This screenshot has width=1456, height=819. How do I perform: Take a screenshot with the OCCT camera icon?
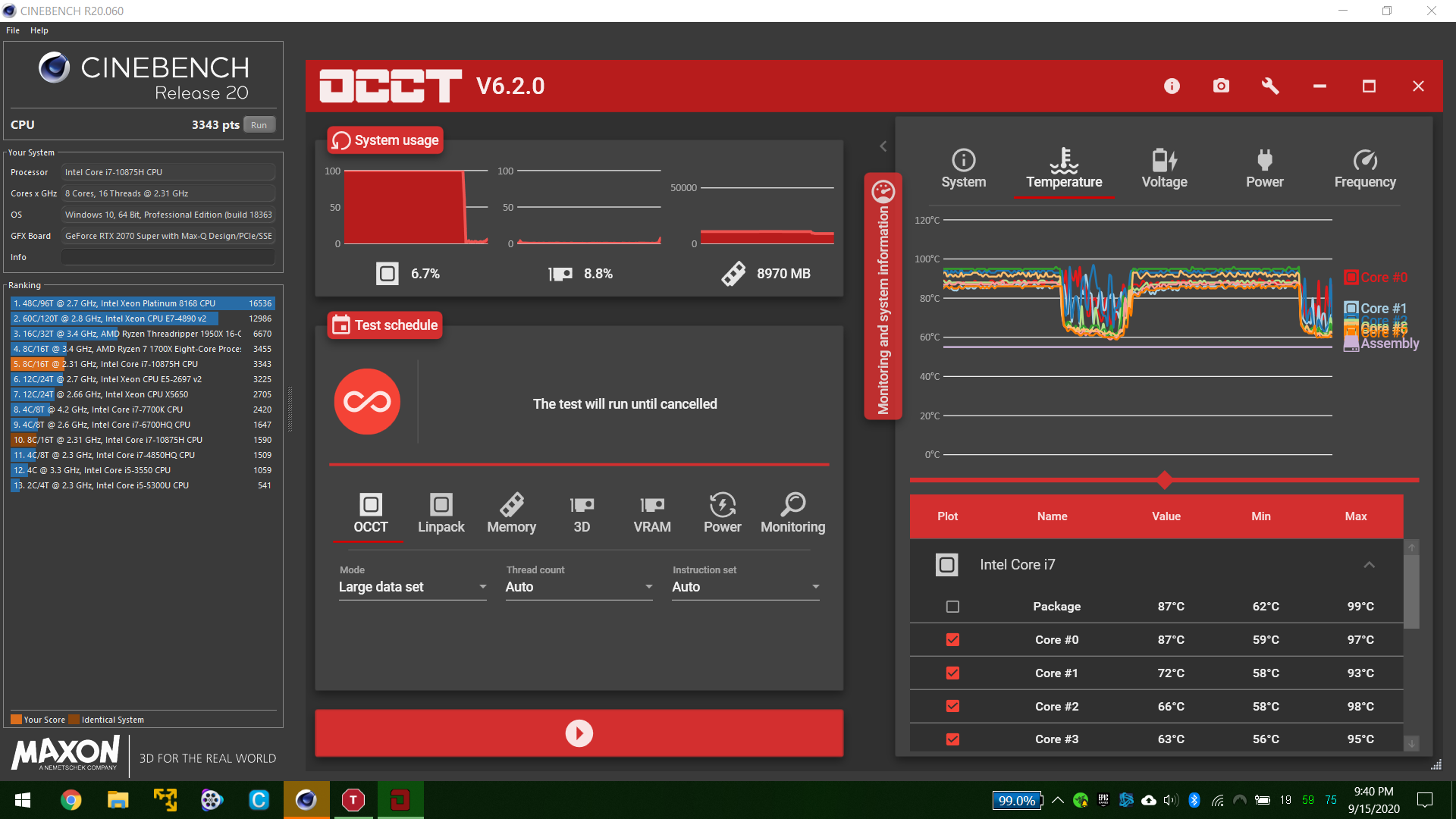click(1221, 86)
